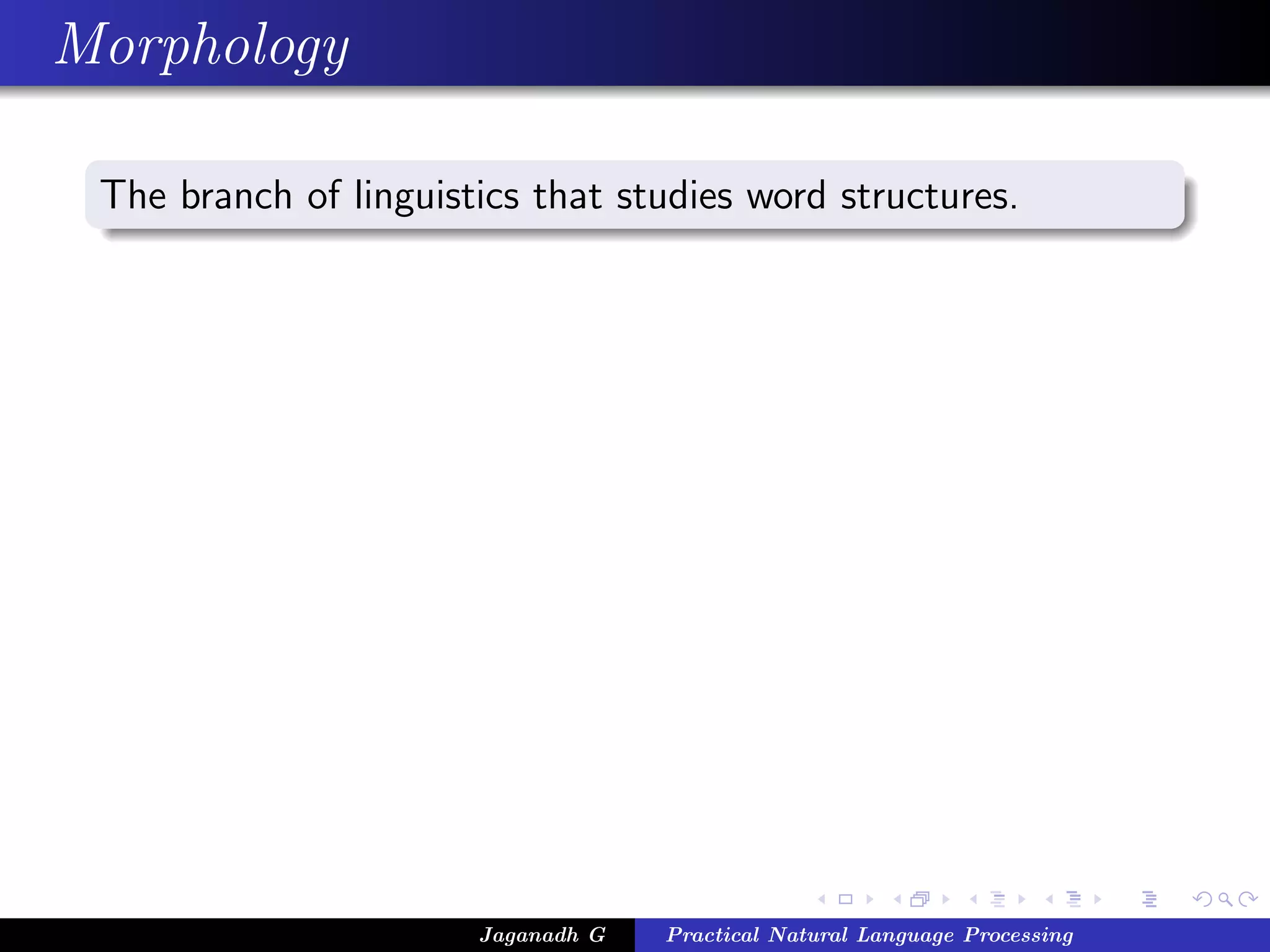The image size is (1270, 952).
Task: Go to next section arrow
Action: tap(1098, 899)
